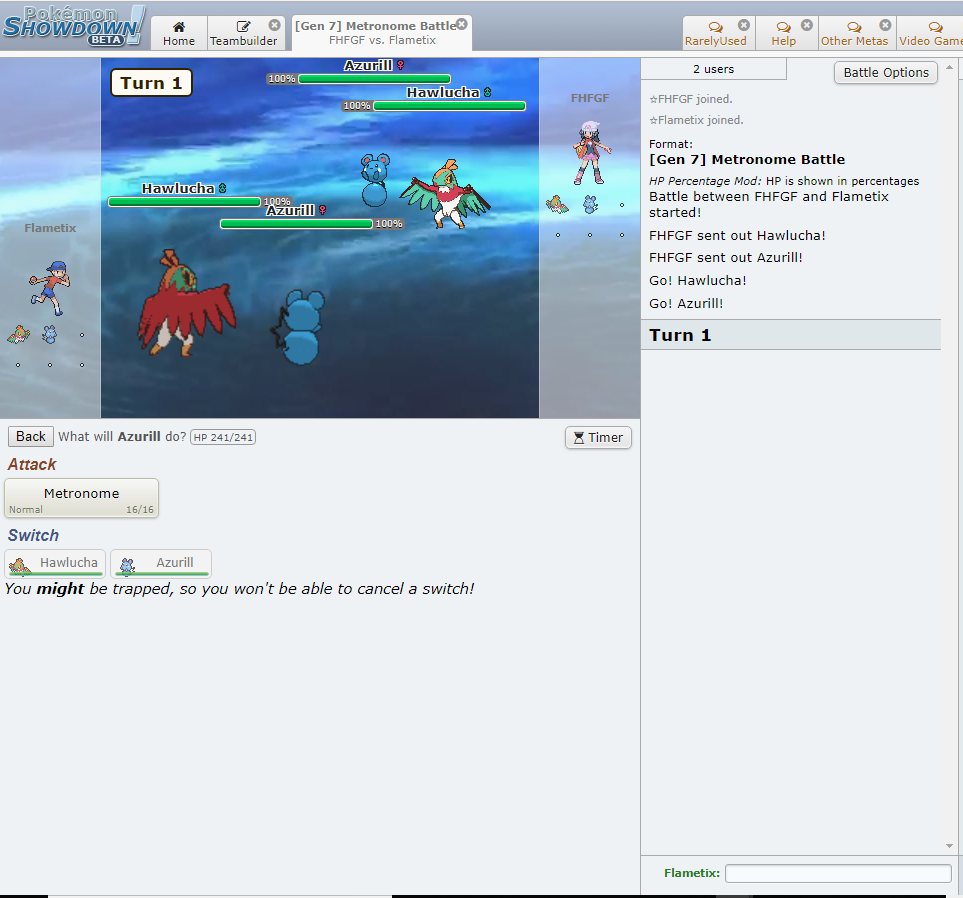Close the RarelyUsed chat tab
Image resolution: width=963 pixels, height=898 pixels.
[x=744, y=25]
